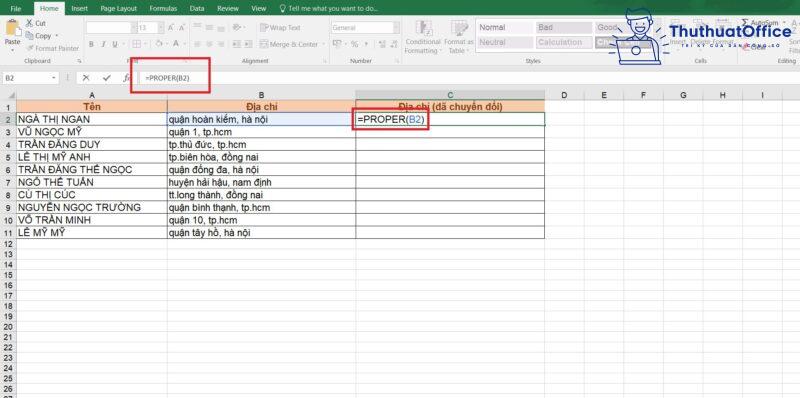Cancel formula entry with the X icon

click(x=86, y=78)
